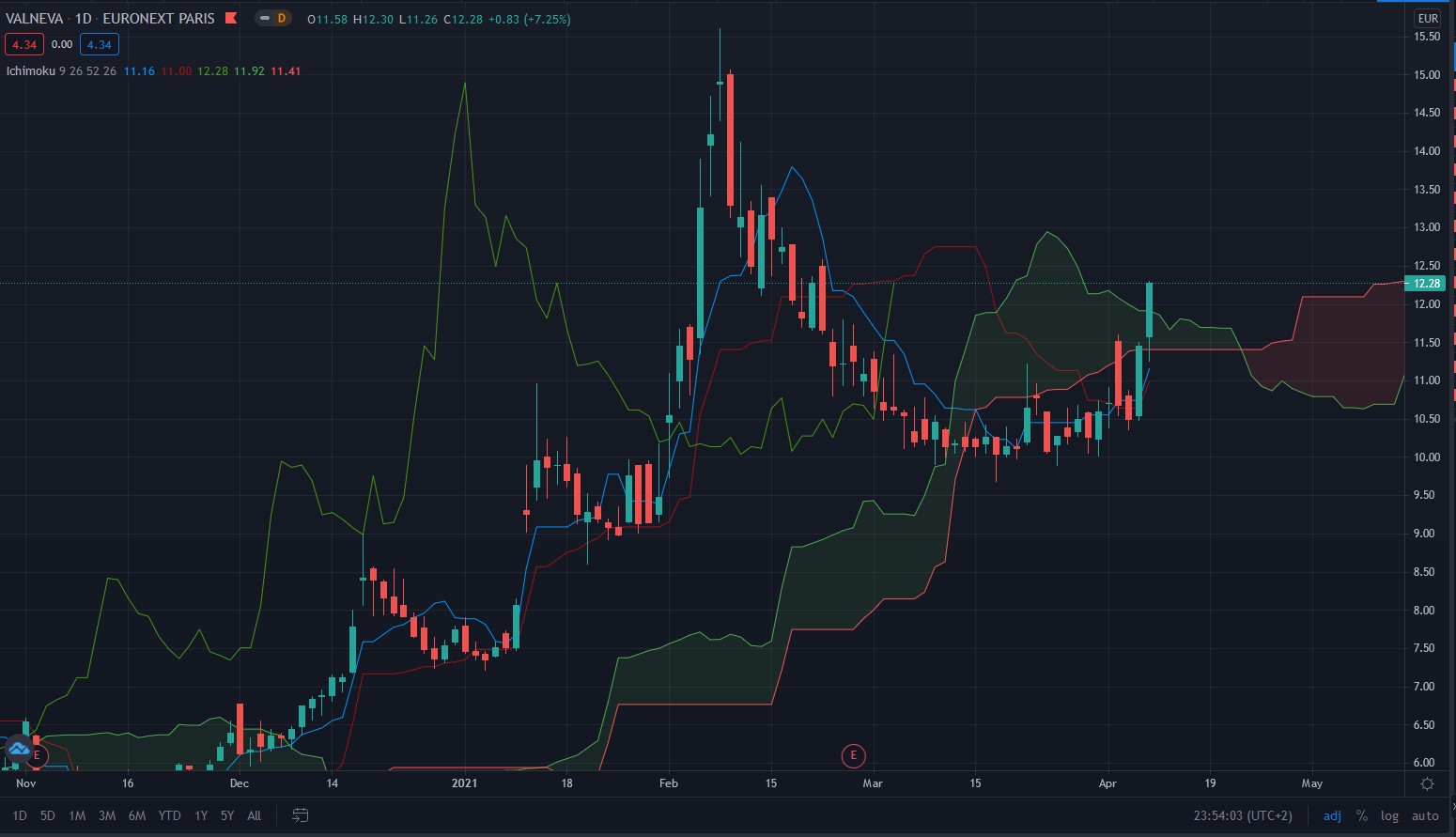Click the blue cloud chart logo icon

point(18,749)
